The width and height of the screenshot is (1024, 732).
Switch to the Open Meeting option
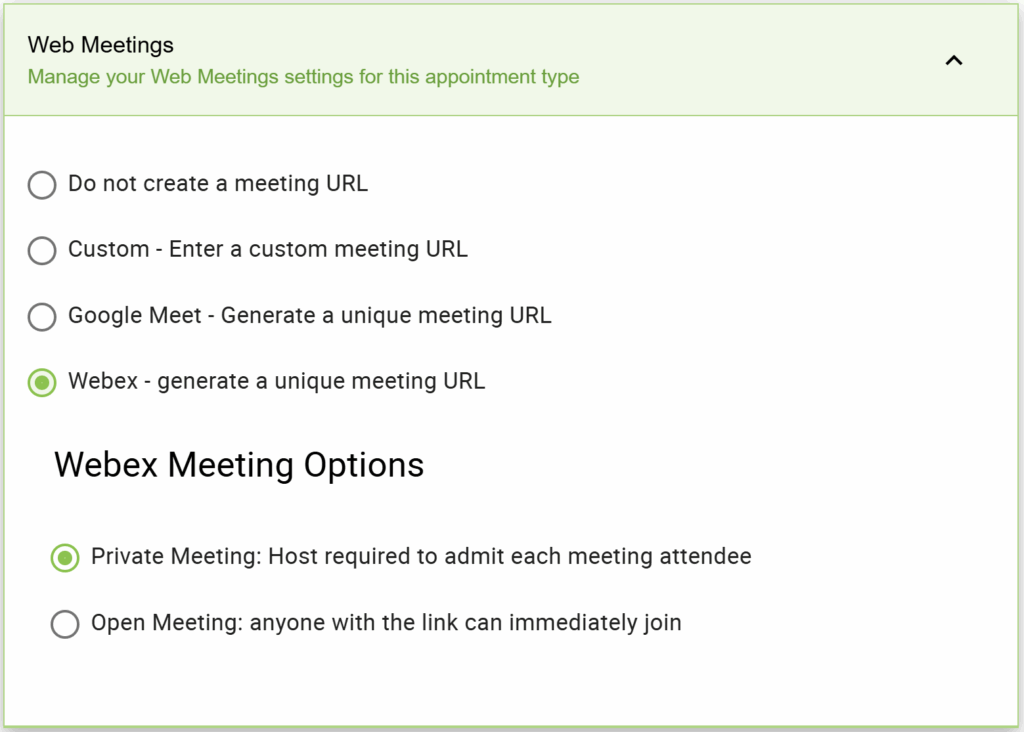(x=65, y=624)
